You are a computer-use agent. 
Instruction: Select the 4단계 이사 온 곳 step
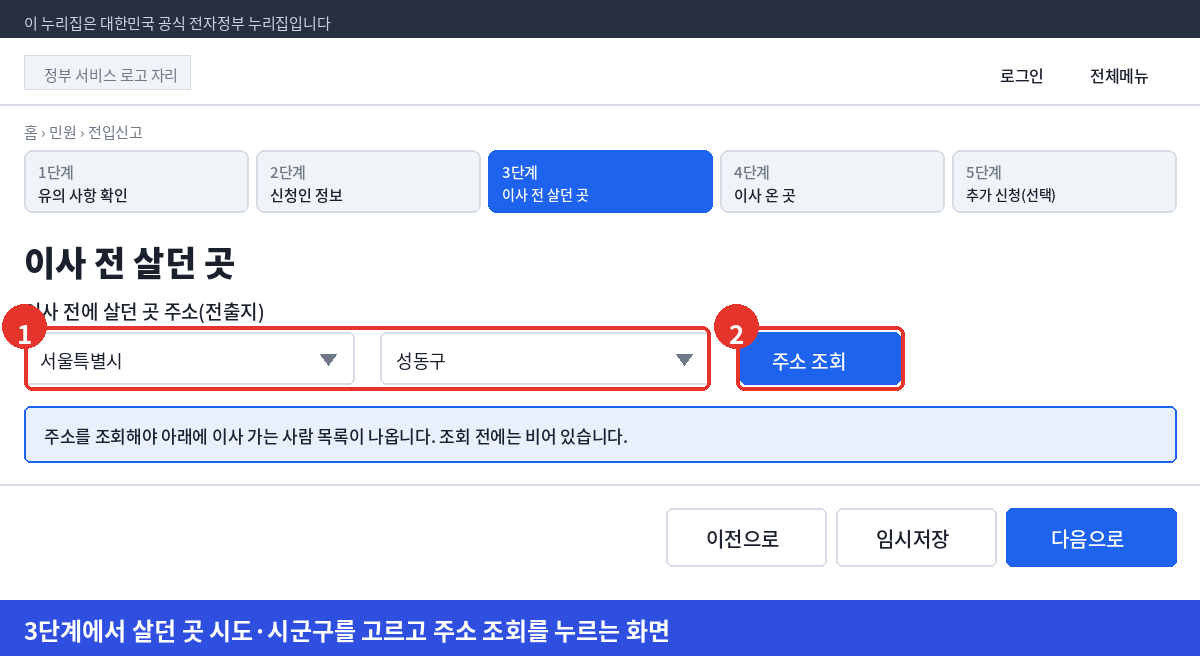[x=832, y=182]
